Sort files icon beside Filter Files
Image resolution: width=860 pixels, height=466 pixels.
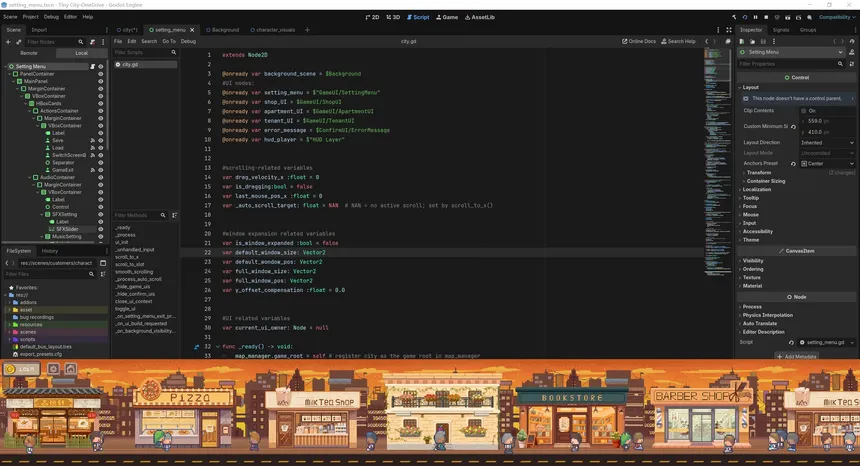point(103,274)
